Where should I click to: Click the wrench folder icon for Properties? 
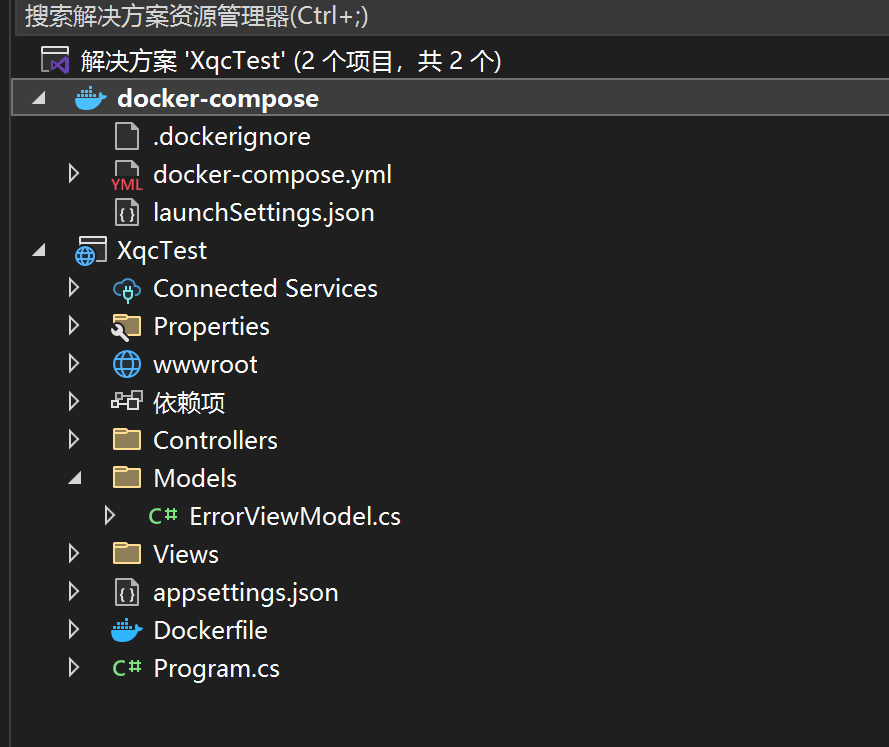126,328
